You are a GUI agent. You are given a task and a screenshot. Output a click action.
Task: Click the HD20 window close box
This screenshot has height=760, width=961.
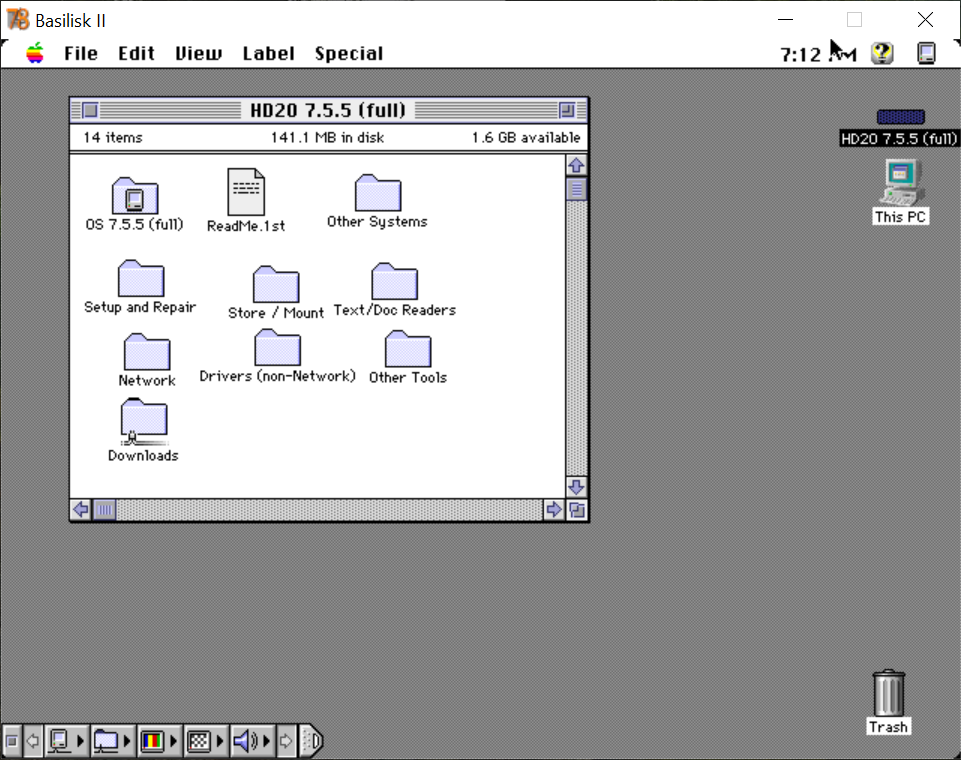click(x=90, y=110)
